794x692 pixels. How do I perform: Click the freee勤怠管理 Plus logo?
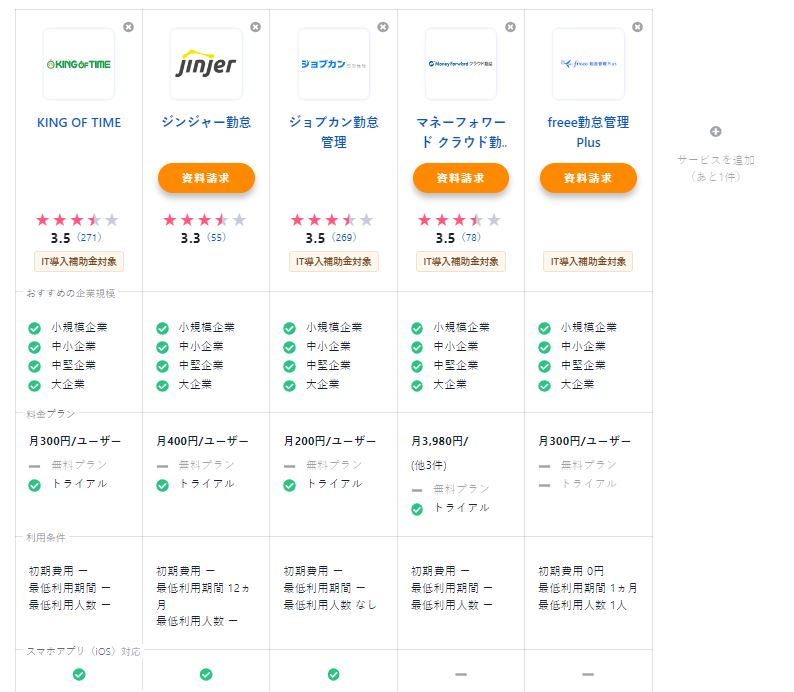click(588, 64)
